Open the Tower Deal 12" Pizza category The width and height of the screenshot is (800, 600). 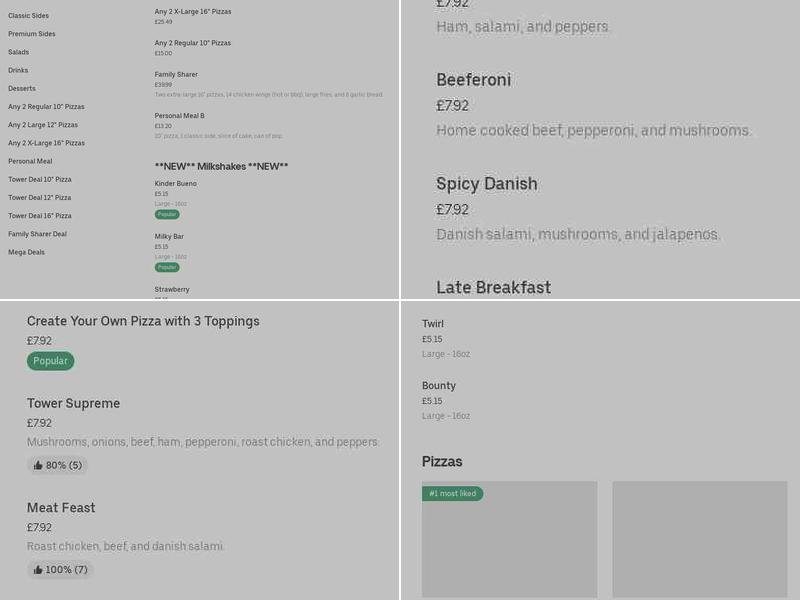click(40, 198)
